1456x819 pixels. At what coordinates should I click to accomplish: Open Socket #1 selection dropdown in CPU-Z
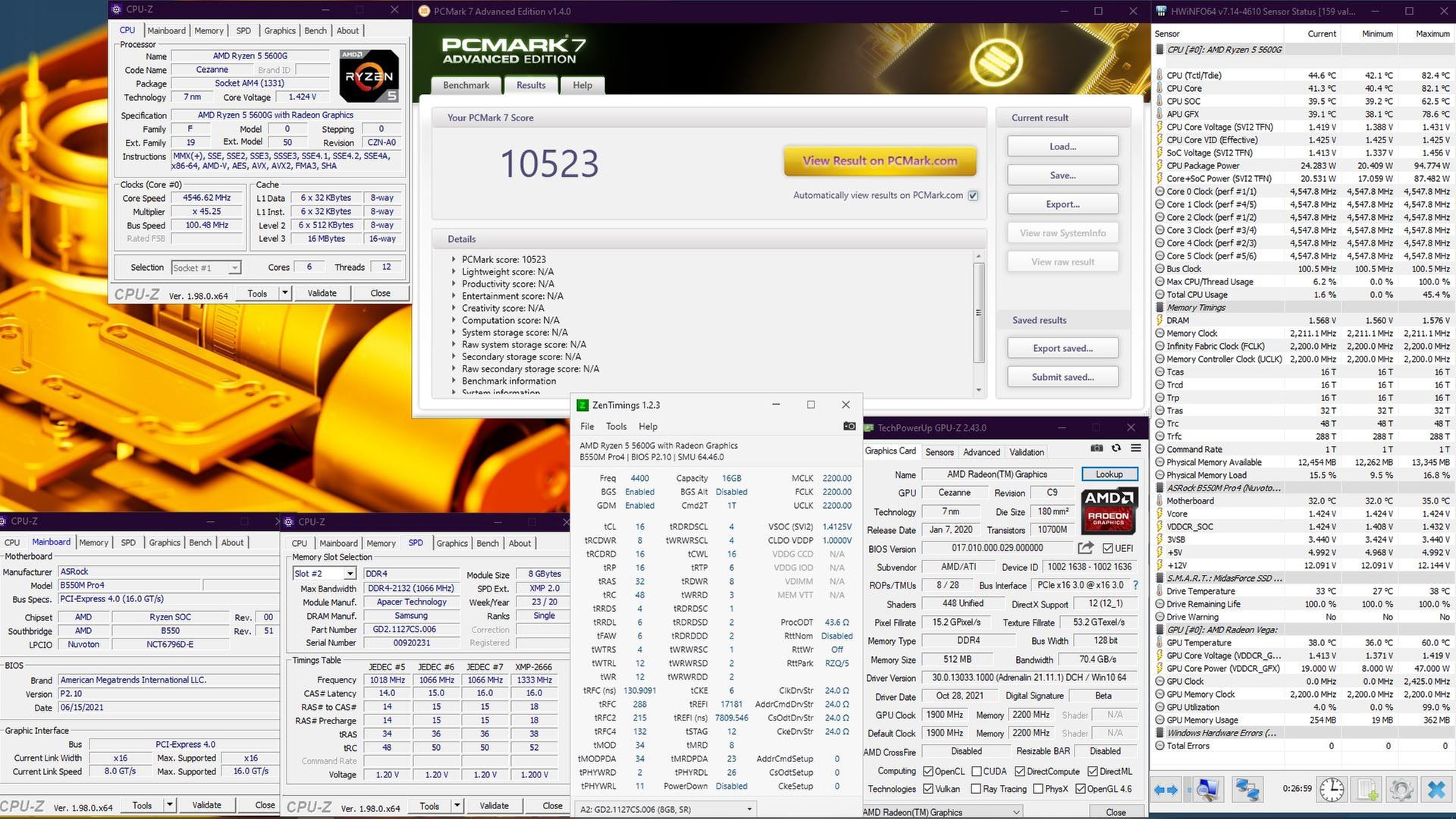tap(234, 268)
